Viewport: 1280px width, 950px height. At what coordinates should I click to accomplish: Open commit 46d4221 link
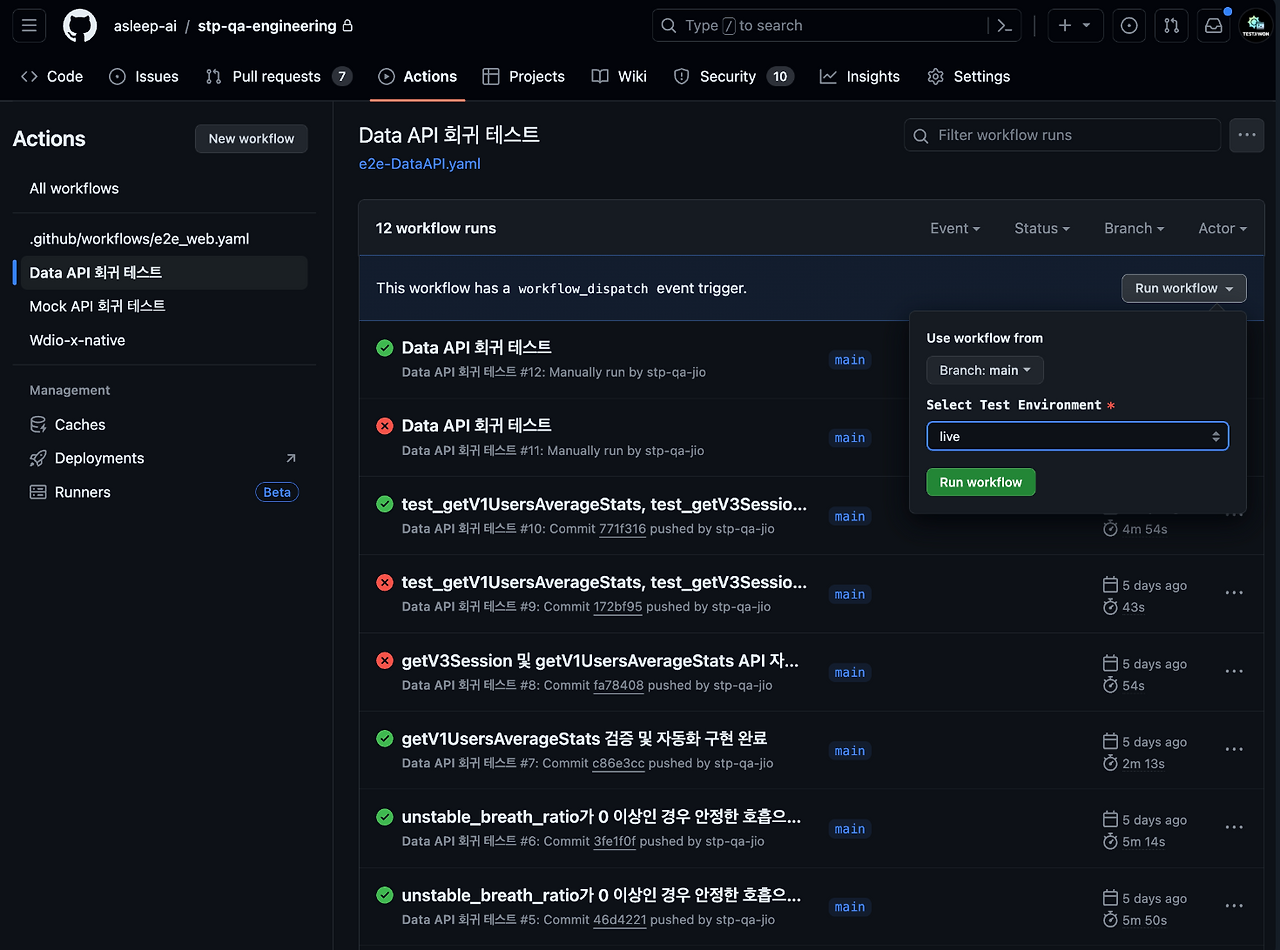(x=622, y=920)
